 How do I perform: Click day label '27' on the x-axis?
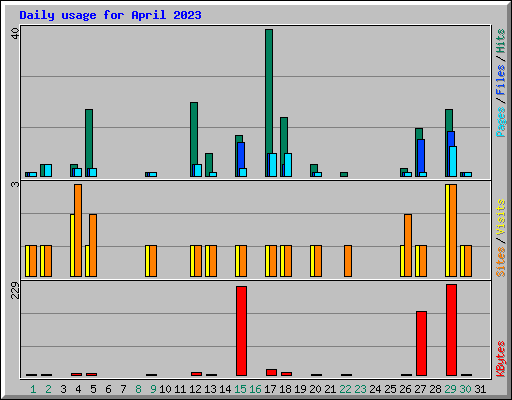pos(420,389)
